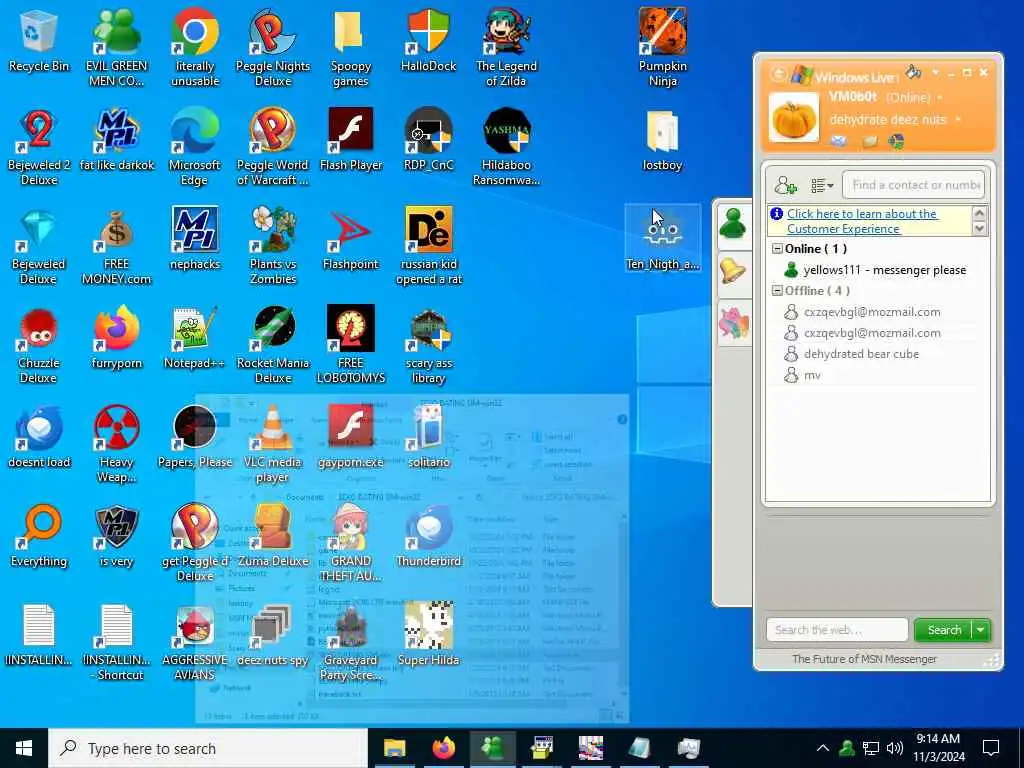Collapse the Online ( 1 ) group

[777, 249]
